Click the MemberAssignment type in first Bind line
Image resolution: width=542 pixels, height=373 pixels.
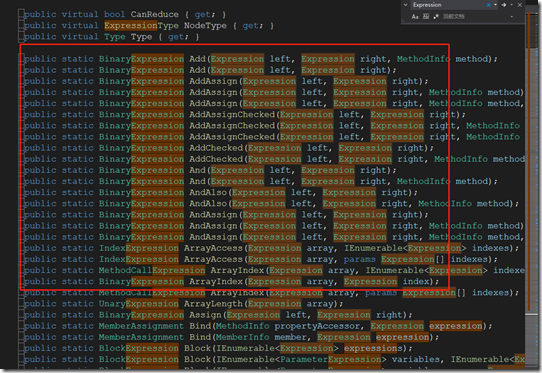[x=141, y=326]
